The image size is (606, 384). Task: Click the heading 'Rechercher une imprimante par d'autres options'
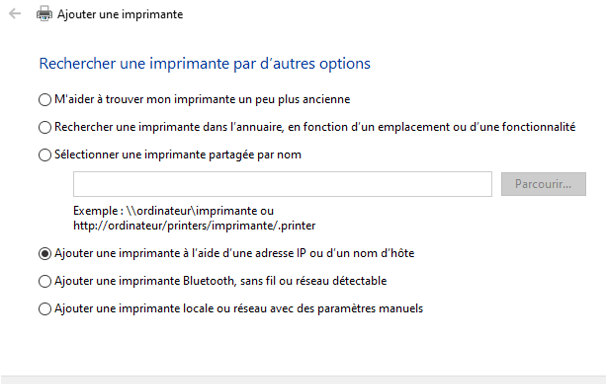pyautogui.click(x=205, y=64)
